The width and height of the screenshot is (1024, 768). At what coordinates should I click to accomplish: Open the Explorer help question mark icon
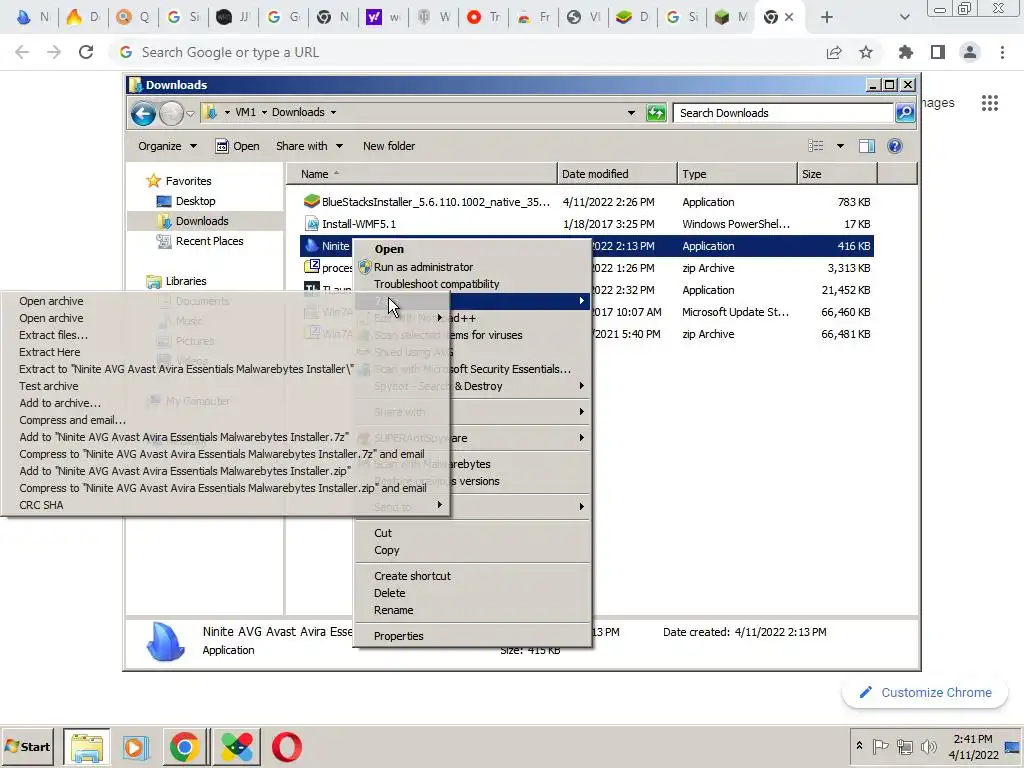click(x=895, y=146)
